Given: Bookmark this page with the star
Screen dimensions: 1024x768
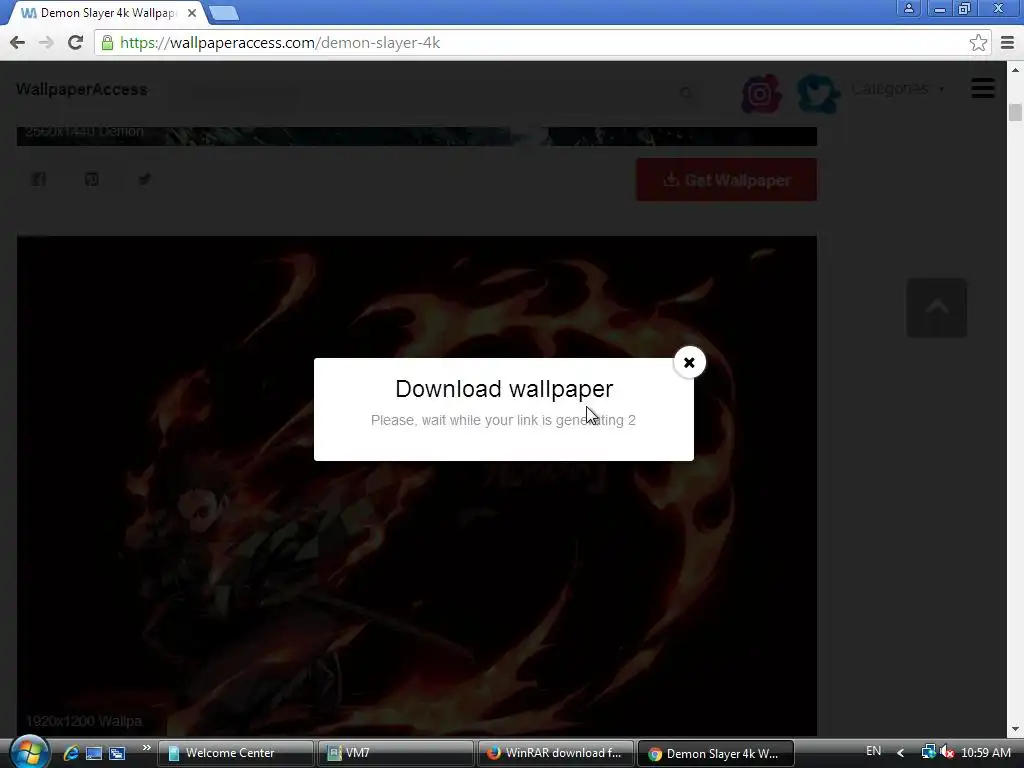Looking at the screenshot, I should (x=978, y=42).
